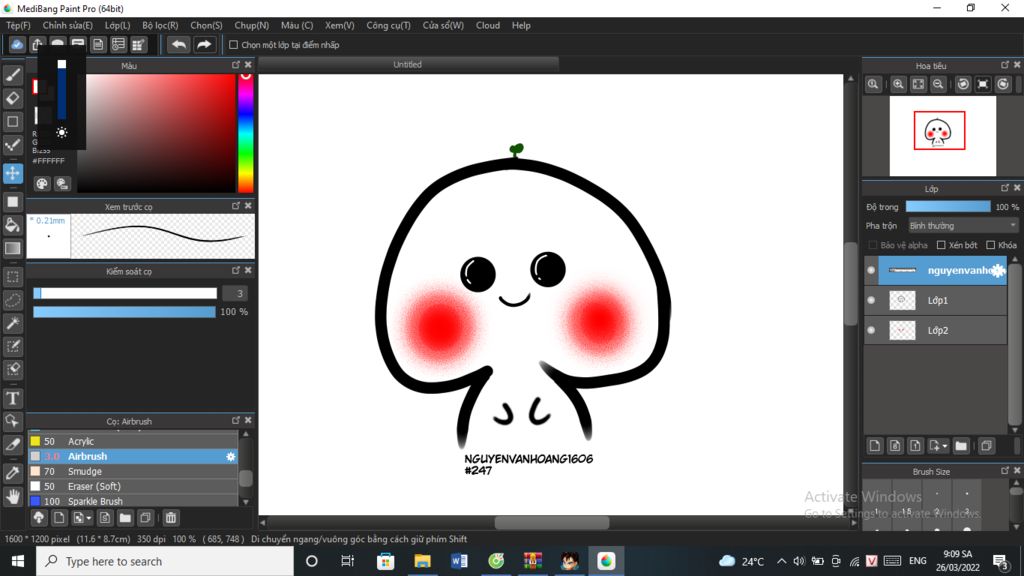Rotate canvas right in Navigator
The width and height of the screenshot is (1024, 576).
[1003, 84]
